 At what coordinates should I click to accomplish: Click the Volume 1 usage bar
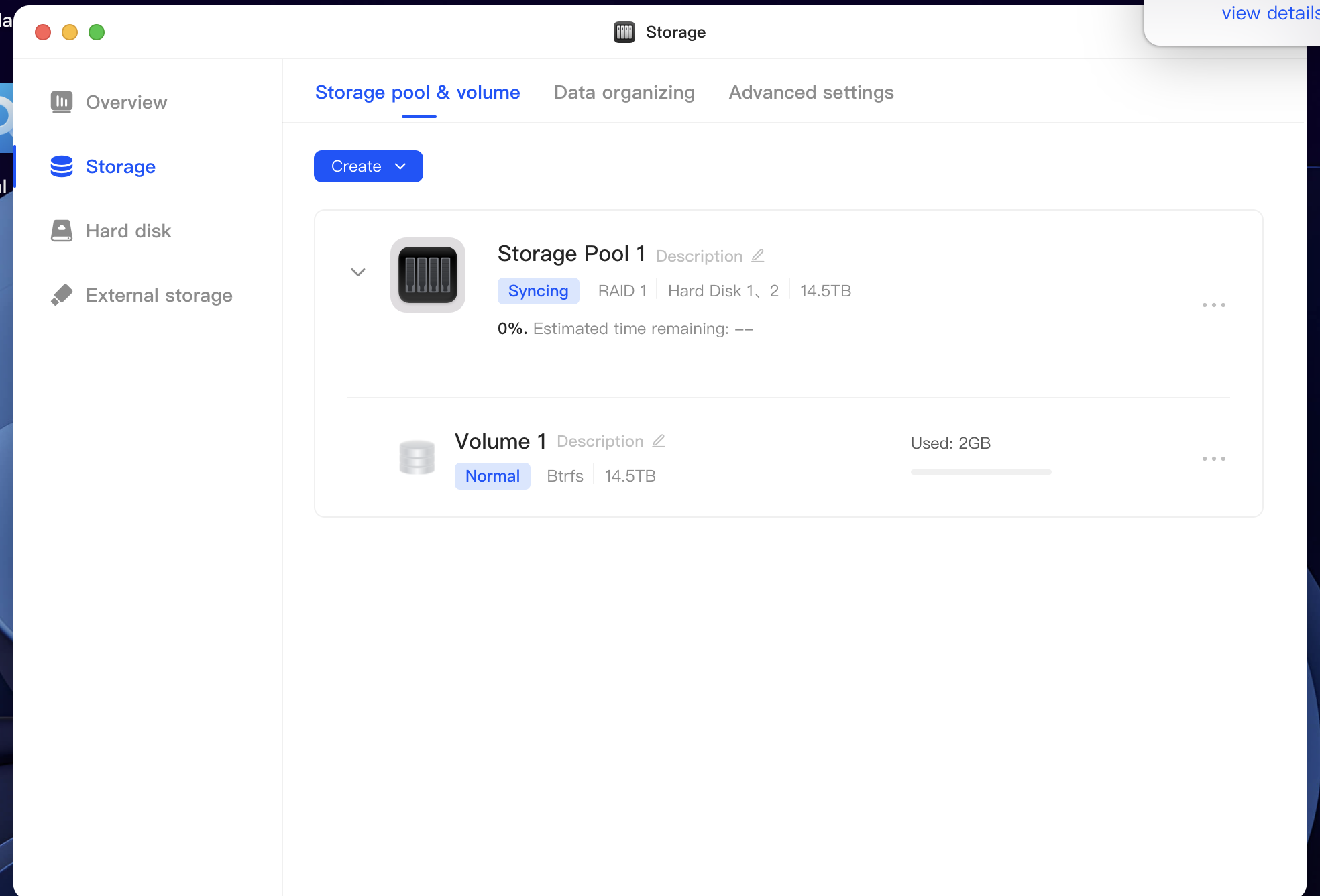[x=981, y=472]
